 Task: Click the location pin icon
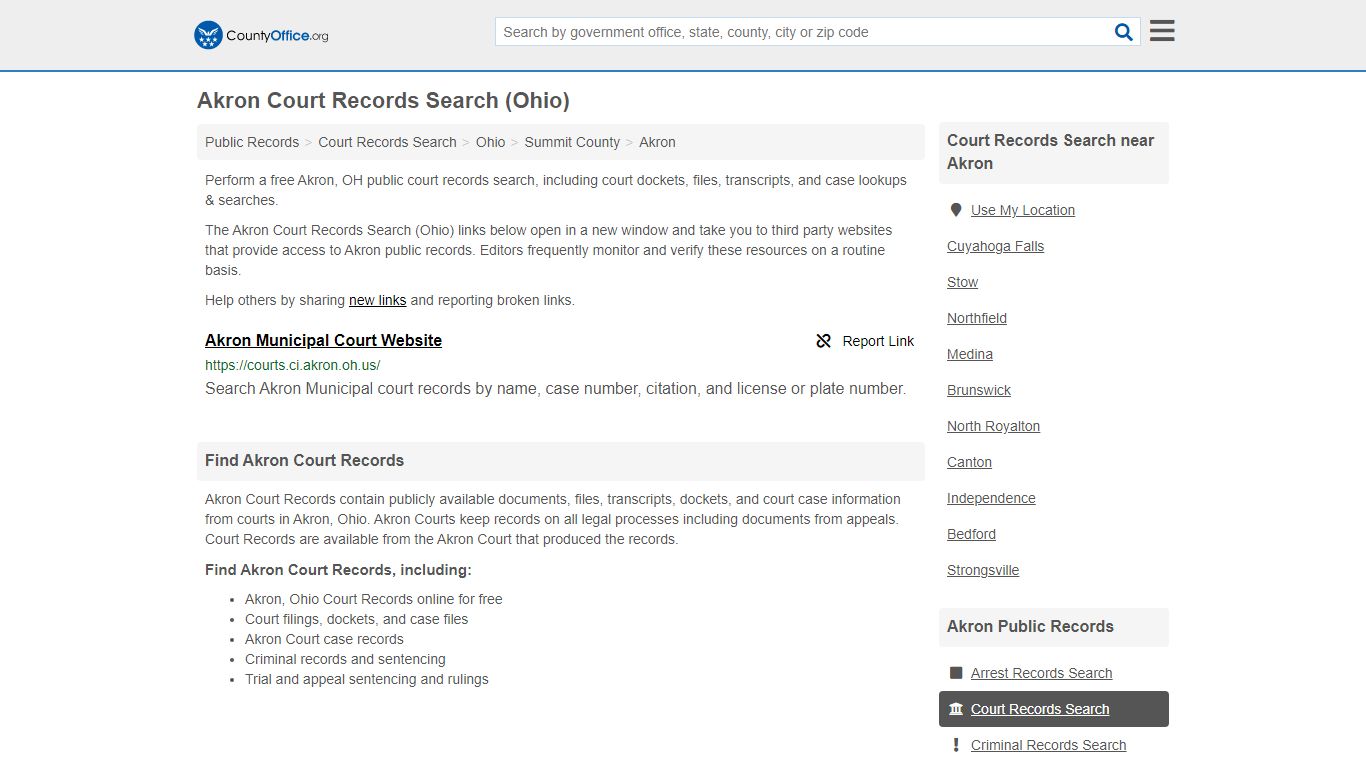[x=955, y=210]
